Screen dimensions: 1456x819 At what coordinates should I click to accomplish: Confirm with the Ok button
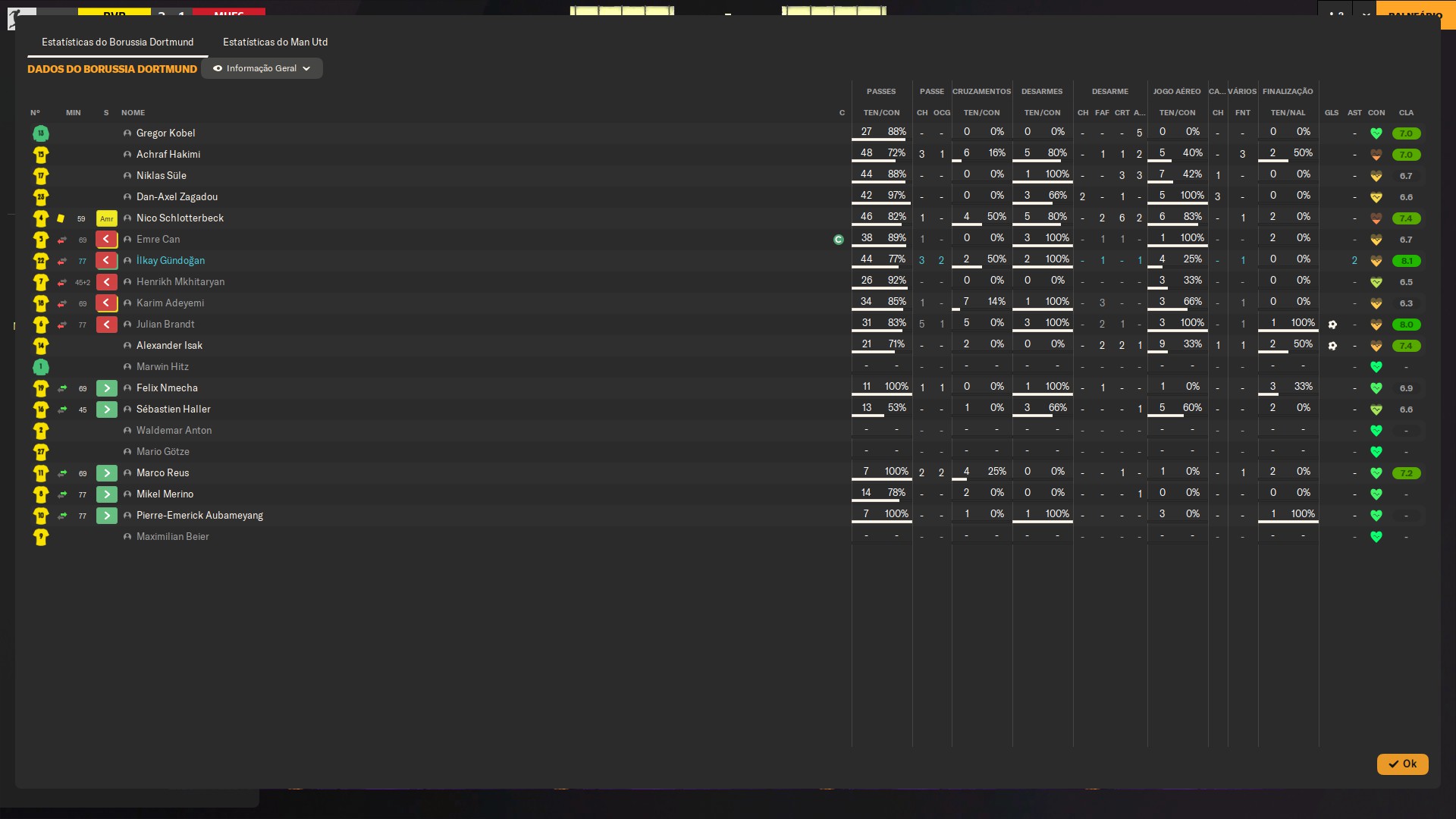click(x=1402, y=764)
